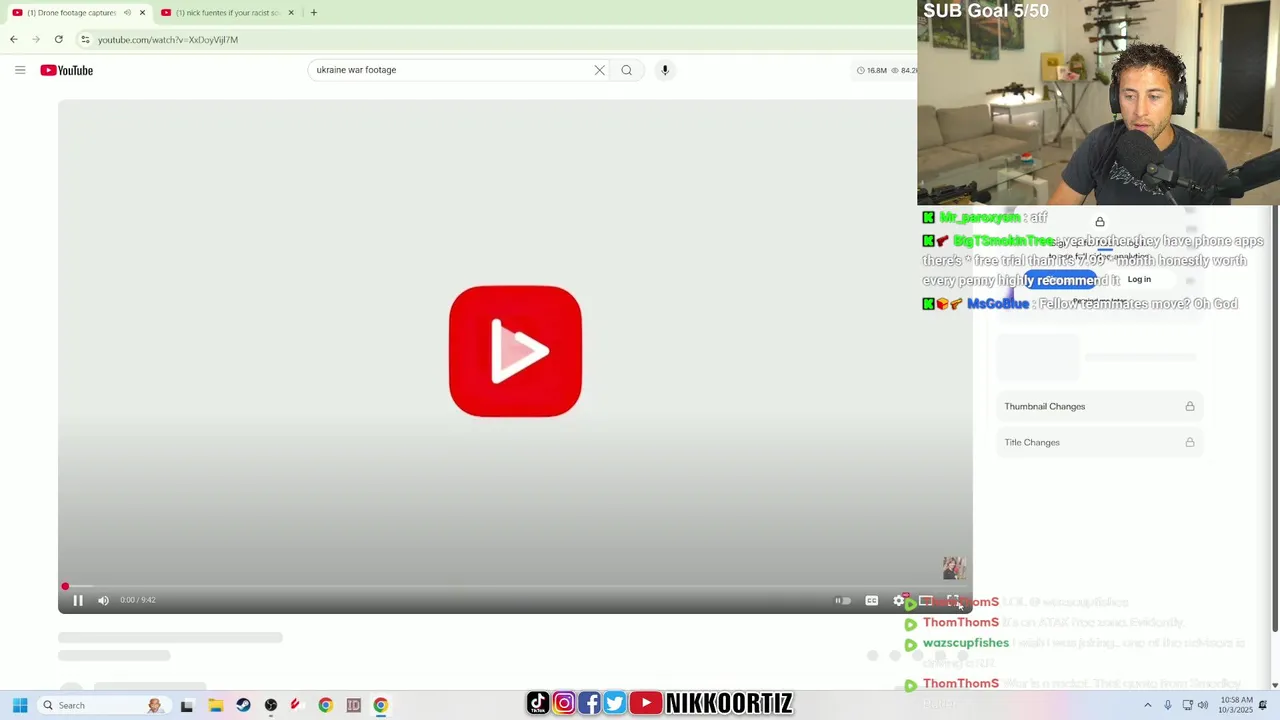Open Windows Start menu
The width and height of the screenshot is (1280, 720).
(20, 706)
